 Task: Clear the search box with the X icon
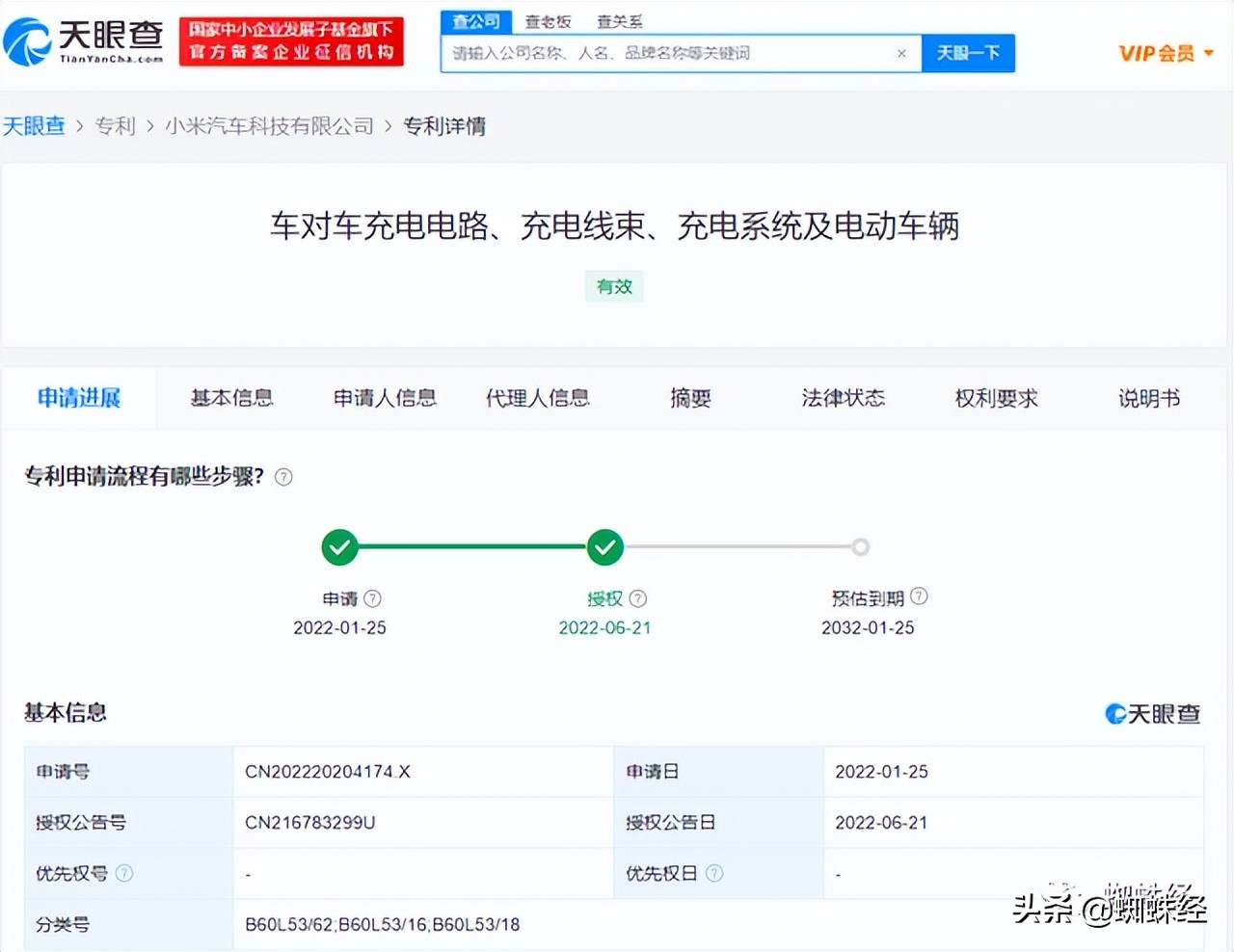pos(901,54)
